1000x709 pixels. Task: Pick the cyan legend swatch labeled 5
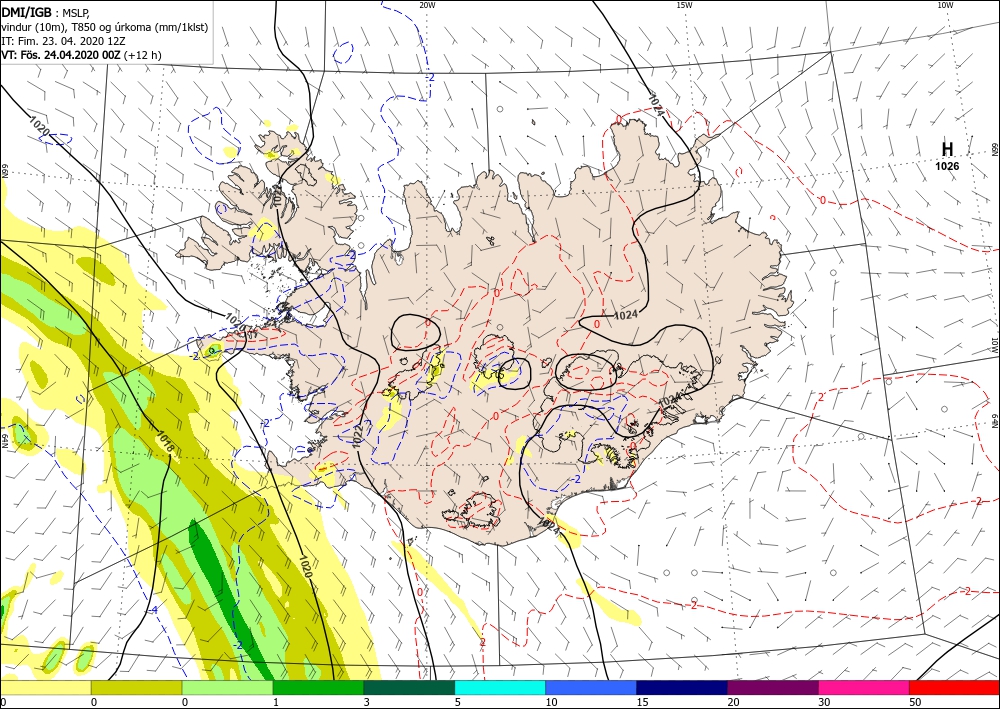click(500, 687)
